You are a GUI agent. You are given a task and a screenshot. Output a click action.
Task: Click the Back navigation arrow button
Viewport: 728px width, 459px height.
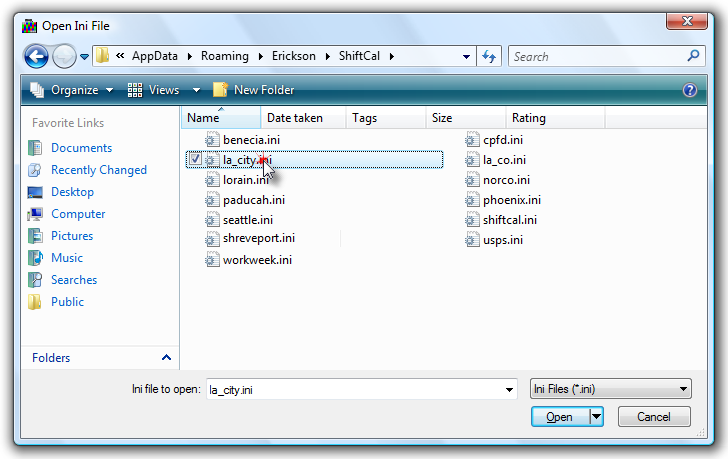(x=36, y=57)
